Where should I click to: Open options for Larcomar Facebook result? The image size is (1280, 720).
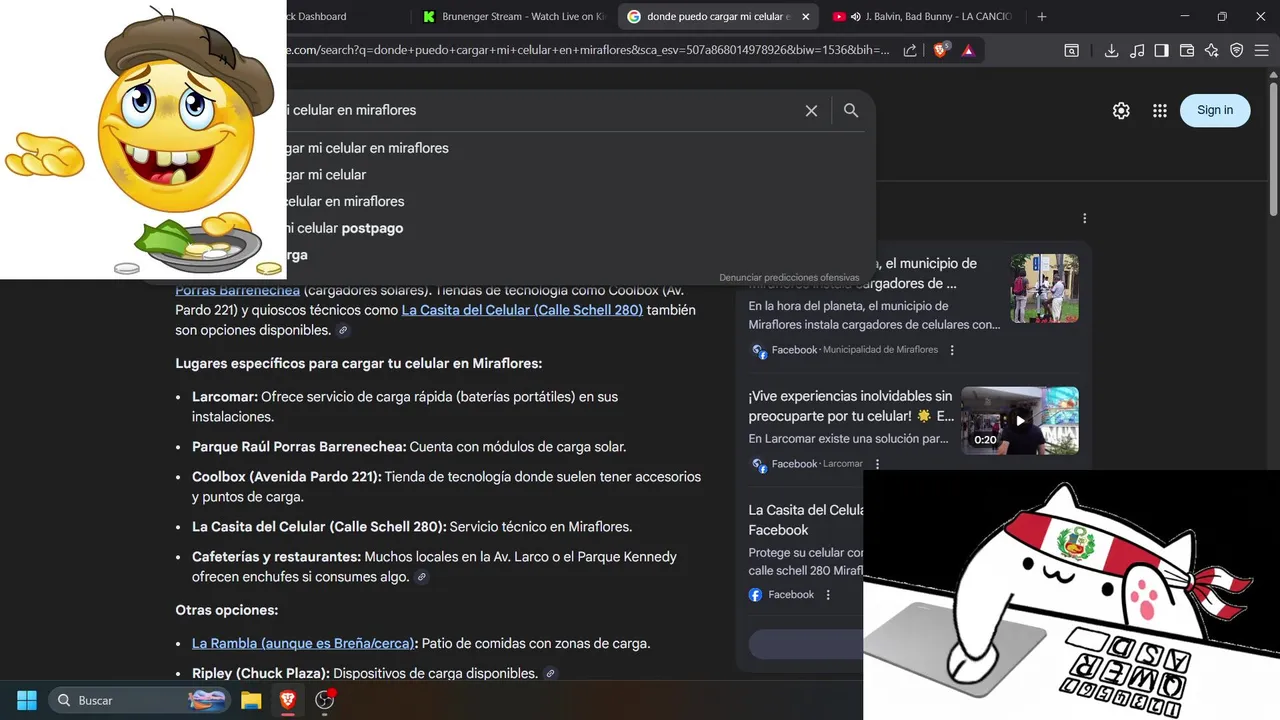[x=877, y=464]
